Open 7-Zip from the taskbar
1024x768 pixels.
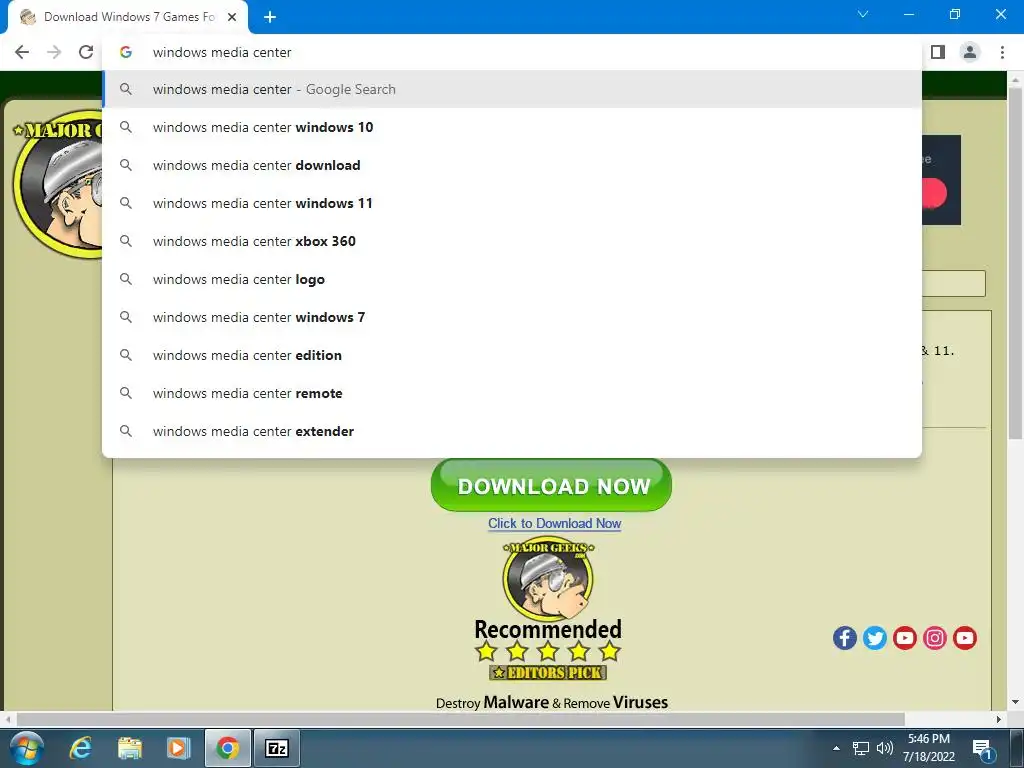click(x=277, y=748)
